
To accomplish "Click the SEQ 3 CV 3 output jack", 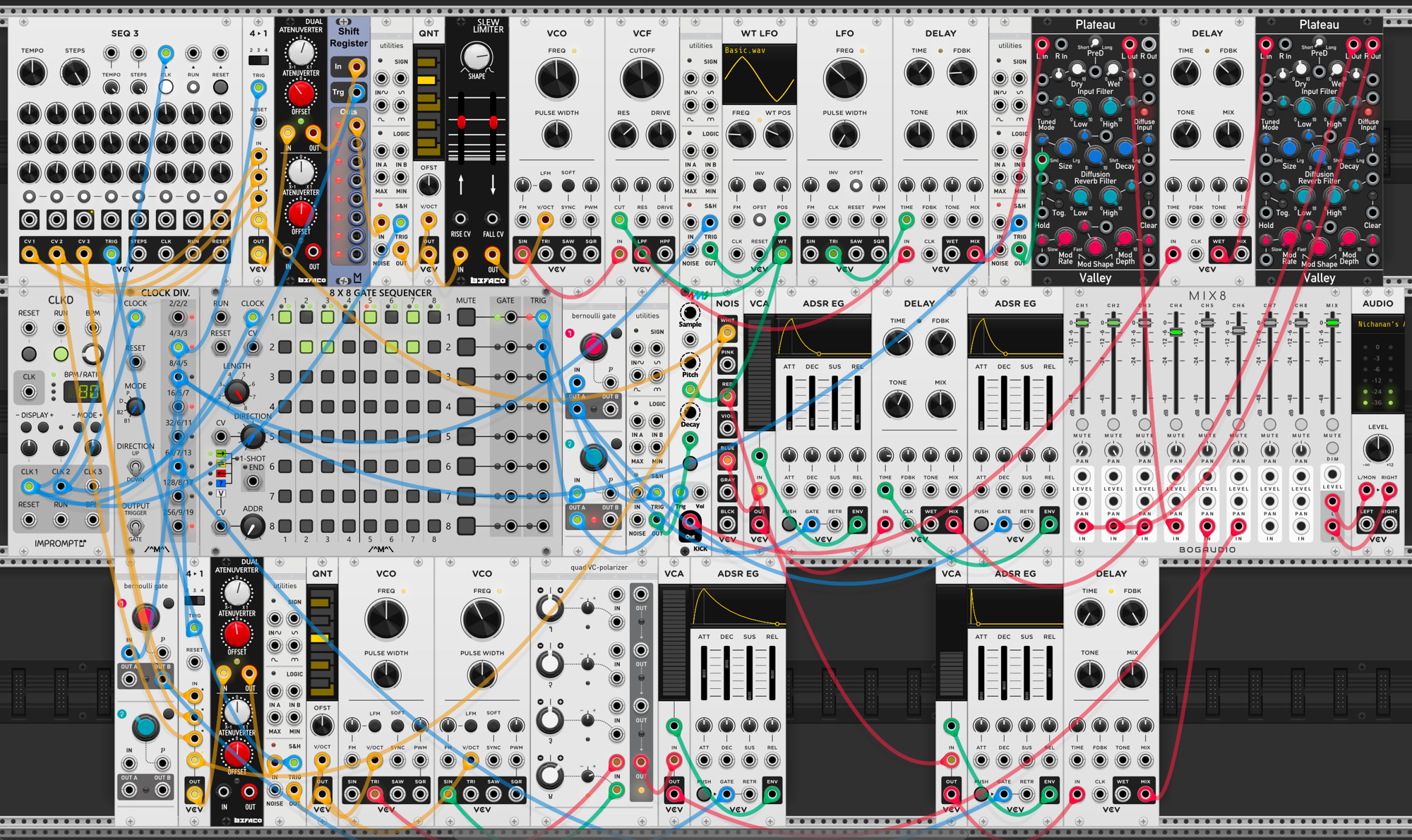I will tap(84, 253).
